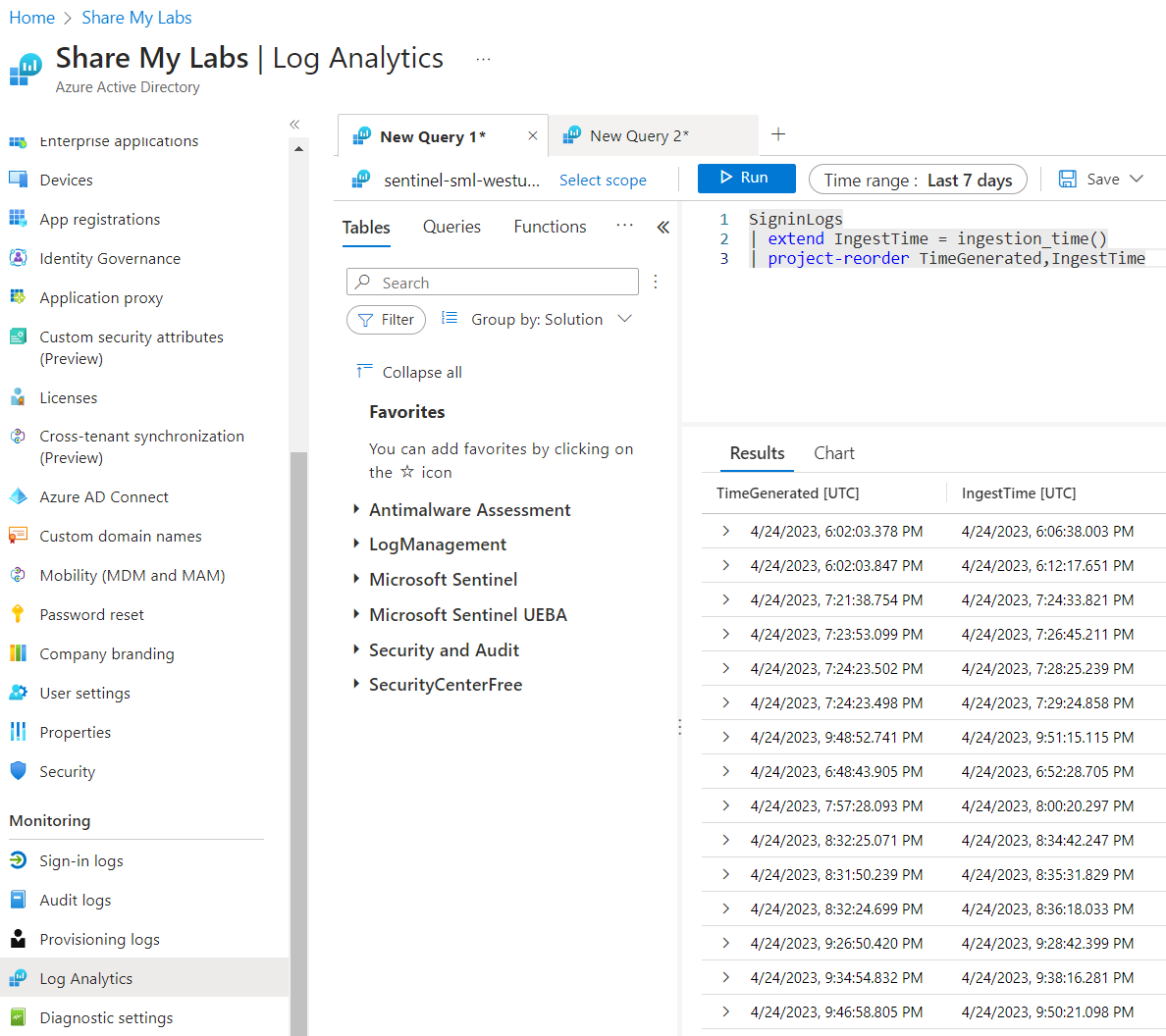1166x1036 pixels.
Task: Open the Provisioning logs icon
Action: pos(18,939)
